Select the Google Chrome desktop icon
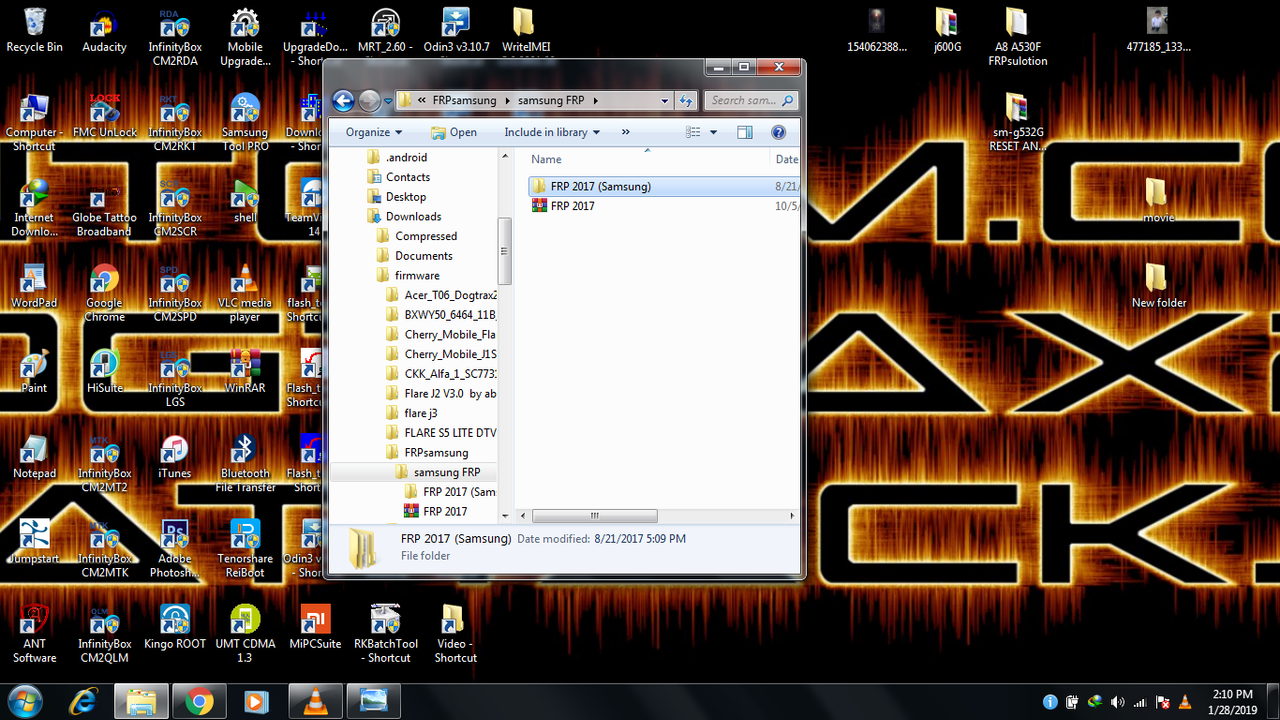This screenshot has width=1280, height=720. coord(105,293)
